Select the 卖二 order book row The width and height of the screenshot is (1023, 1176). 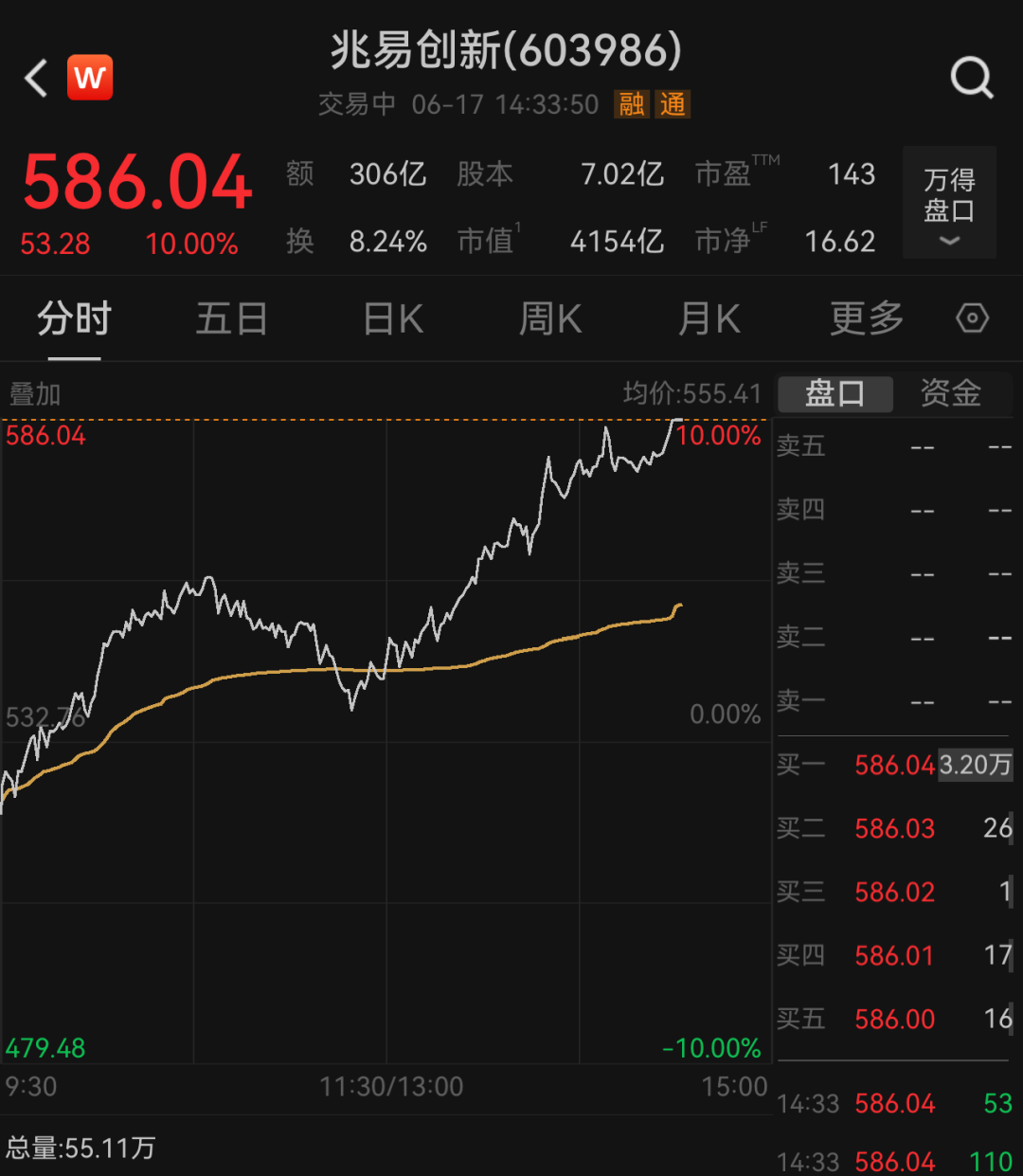tap(895, 637)
